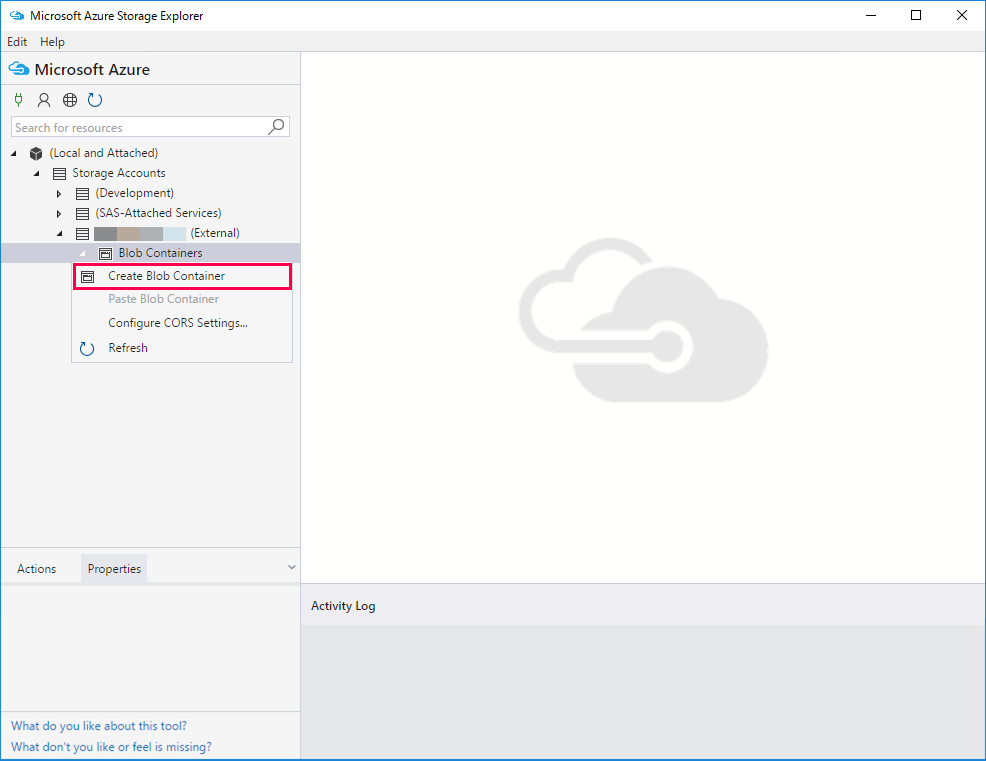This screenshot has width=986, height=761.
Task: Select the Storage Accounts label
Action: [119, 173]
